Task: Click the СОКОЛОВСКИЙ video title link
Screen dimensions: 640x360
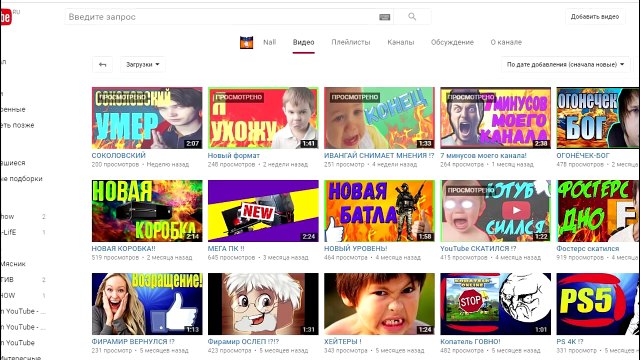Action: tap(118, 156)
